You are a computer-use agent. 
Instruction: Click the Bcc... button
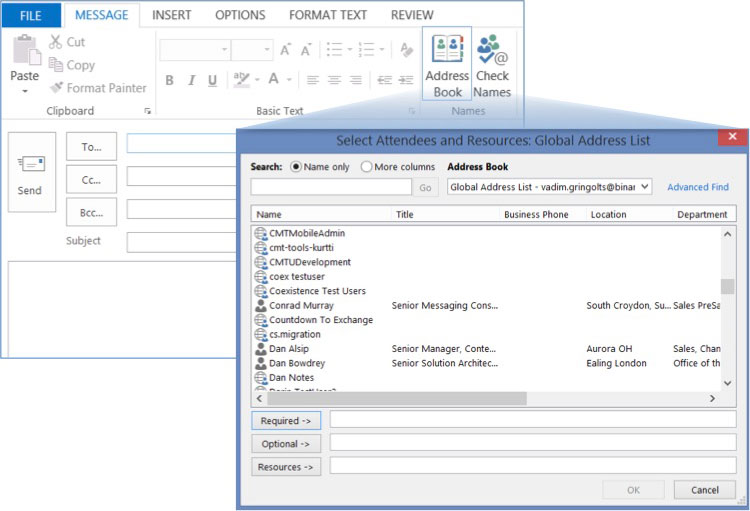91,212
